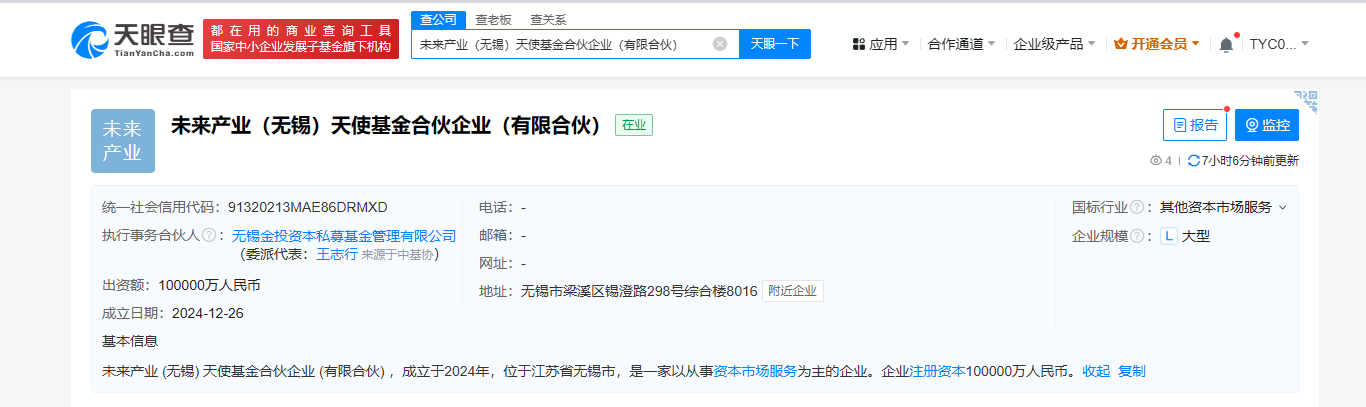Image resolution: width=1366 pixels, height=407 pixels.
Task: Open link 无锡金投资本私募基金管理有限公司
Action: (x=344, y=236)
